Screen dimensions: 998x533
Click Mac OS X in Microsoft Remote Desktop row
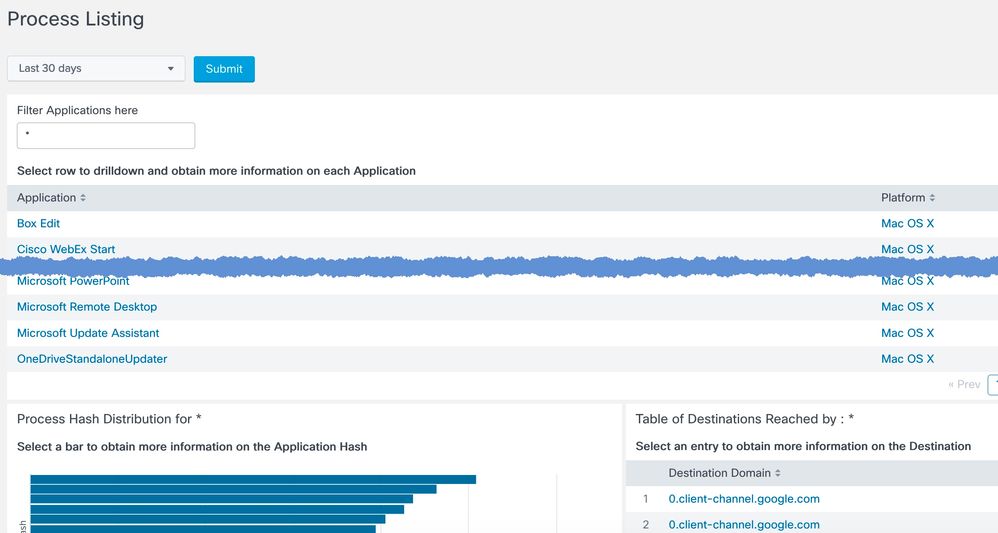point(908,307)
